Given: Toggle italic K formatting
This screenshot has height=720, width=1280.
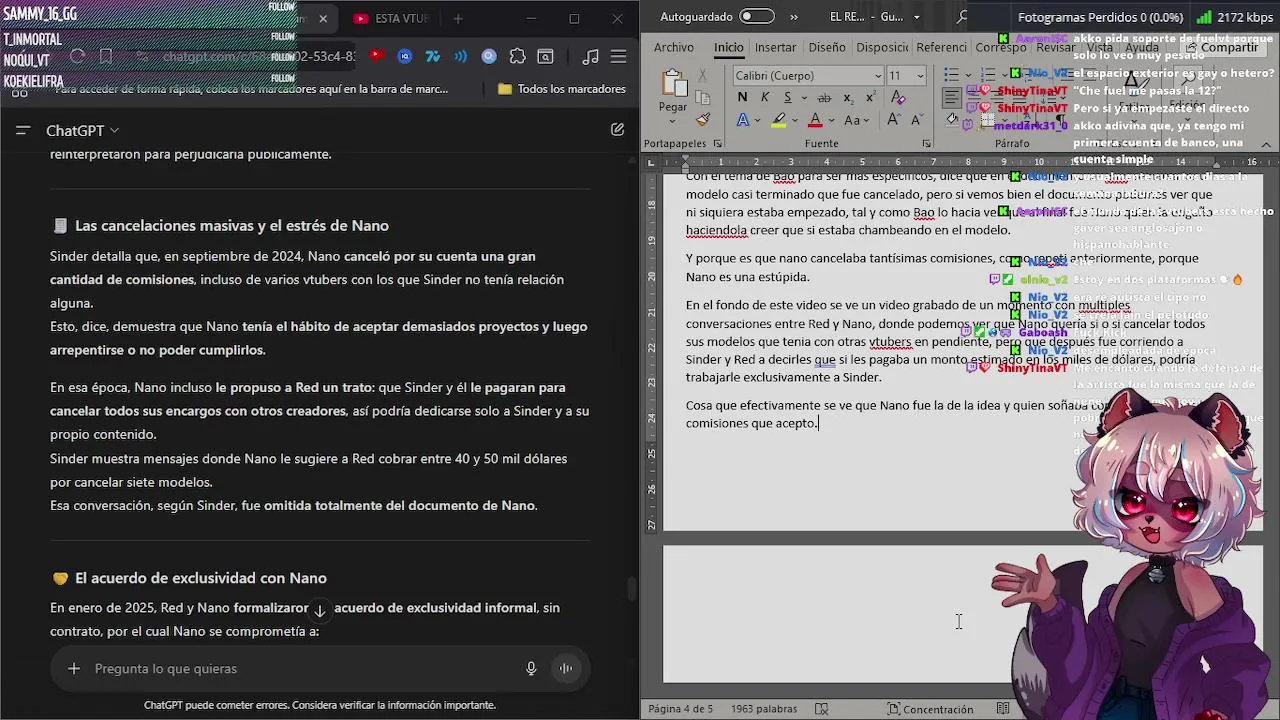Looking at the screenshot, I should 765,97.
